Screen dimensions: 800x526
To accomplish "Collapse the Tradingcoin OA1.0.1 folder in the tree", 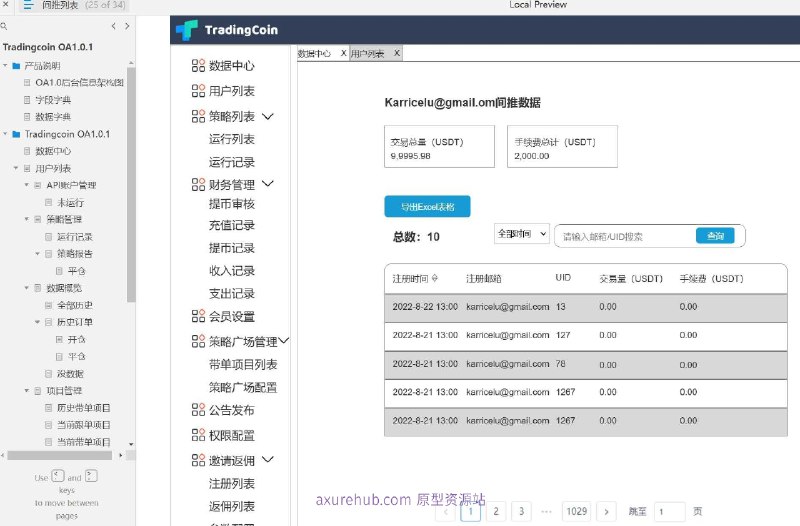I will pos(5,134).
